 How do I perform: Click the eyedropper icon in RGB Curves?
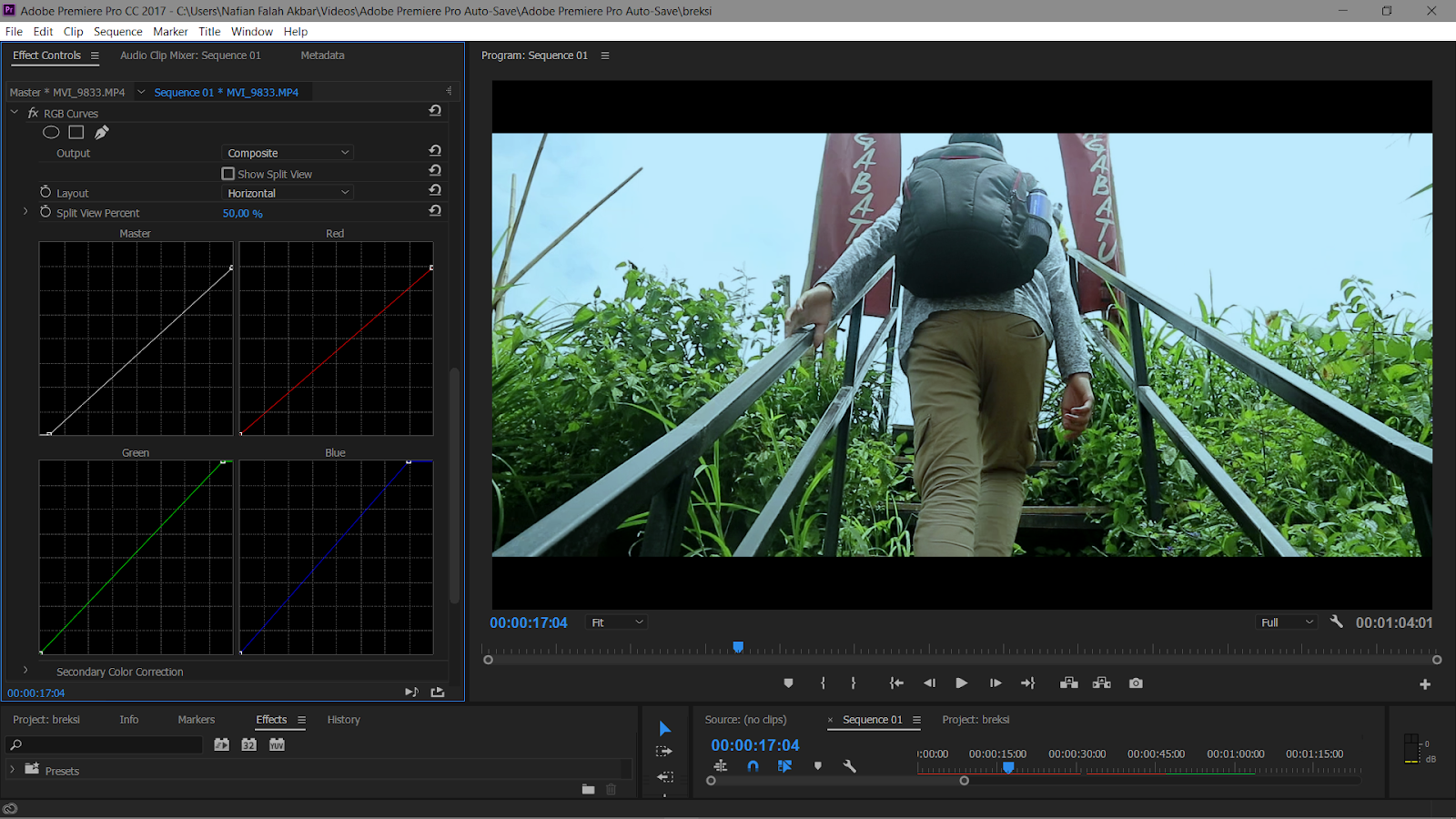pos(101,132)
